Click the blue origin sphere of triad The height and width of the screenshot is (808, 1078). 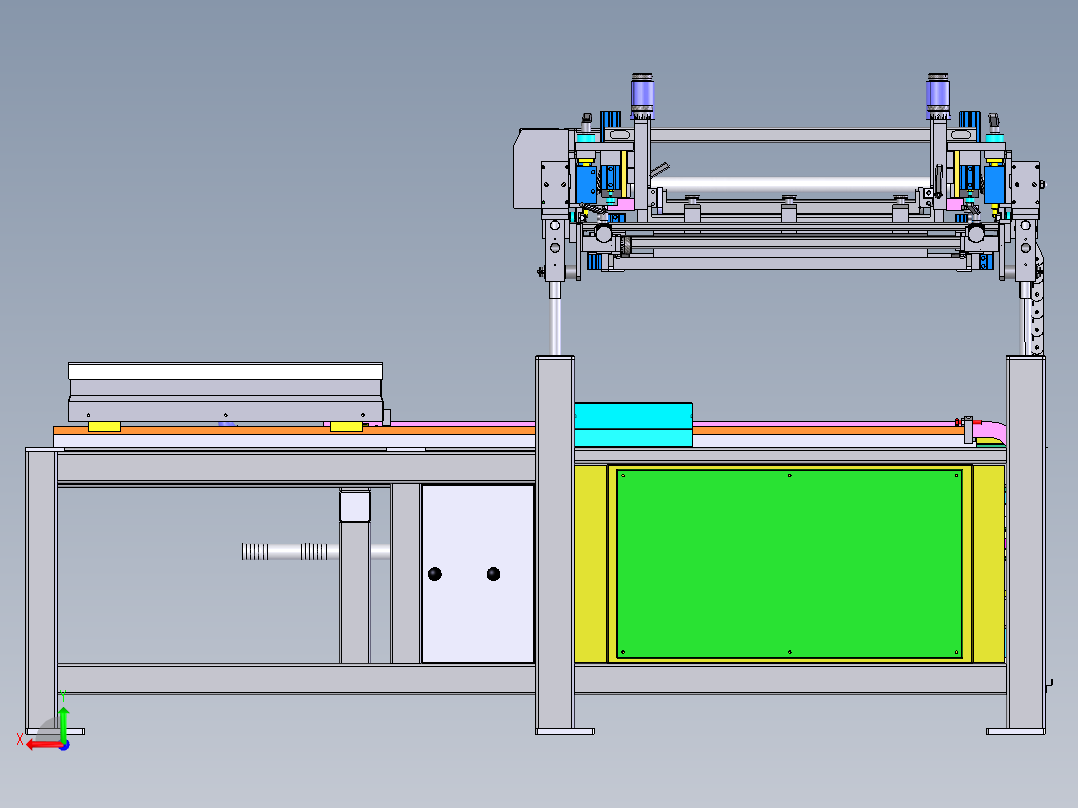pos(64,745)
